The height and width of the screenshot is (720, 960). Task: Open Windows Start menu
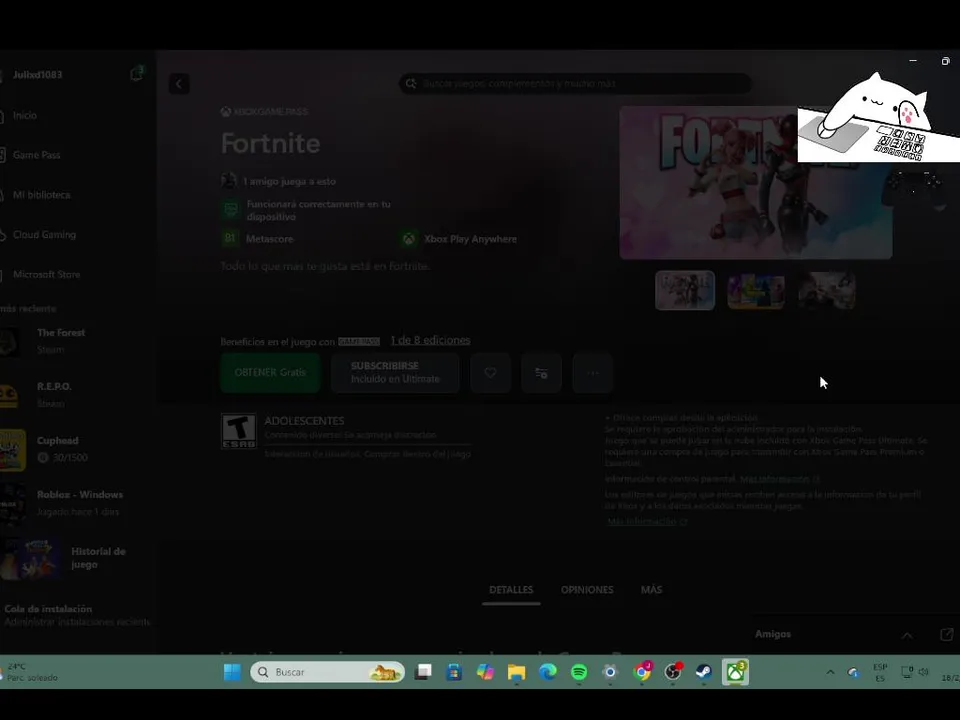232,672
